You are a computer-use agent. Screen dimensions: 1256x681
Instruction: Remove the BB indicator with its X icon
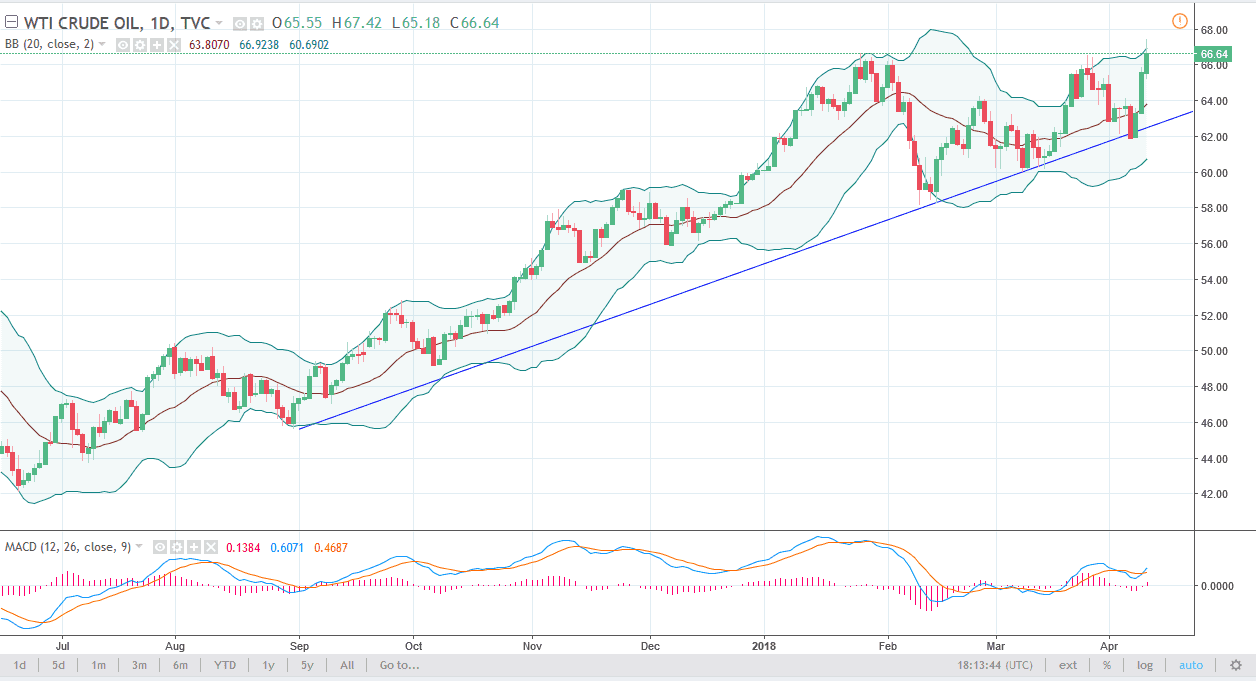pyautogui.click(x=173, y=44)
